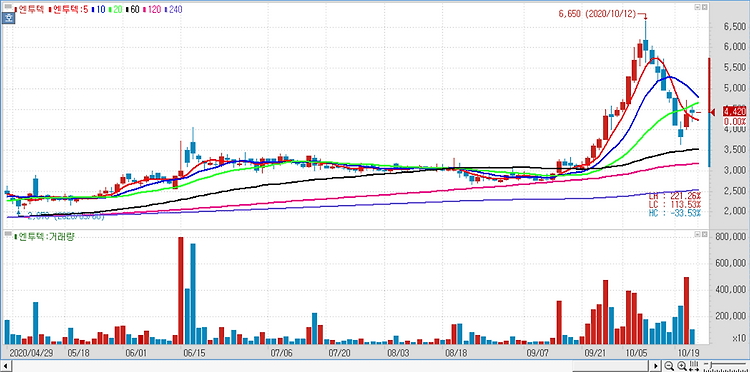Image resolution: width=750 pixels, height=372 pixels.
Task: Click the 2,000 price axis label
Action: pos(736,211)
